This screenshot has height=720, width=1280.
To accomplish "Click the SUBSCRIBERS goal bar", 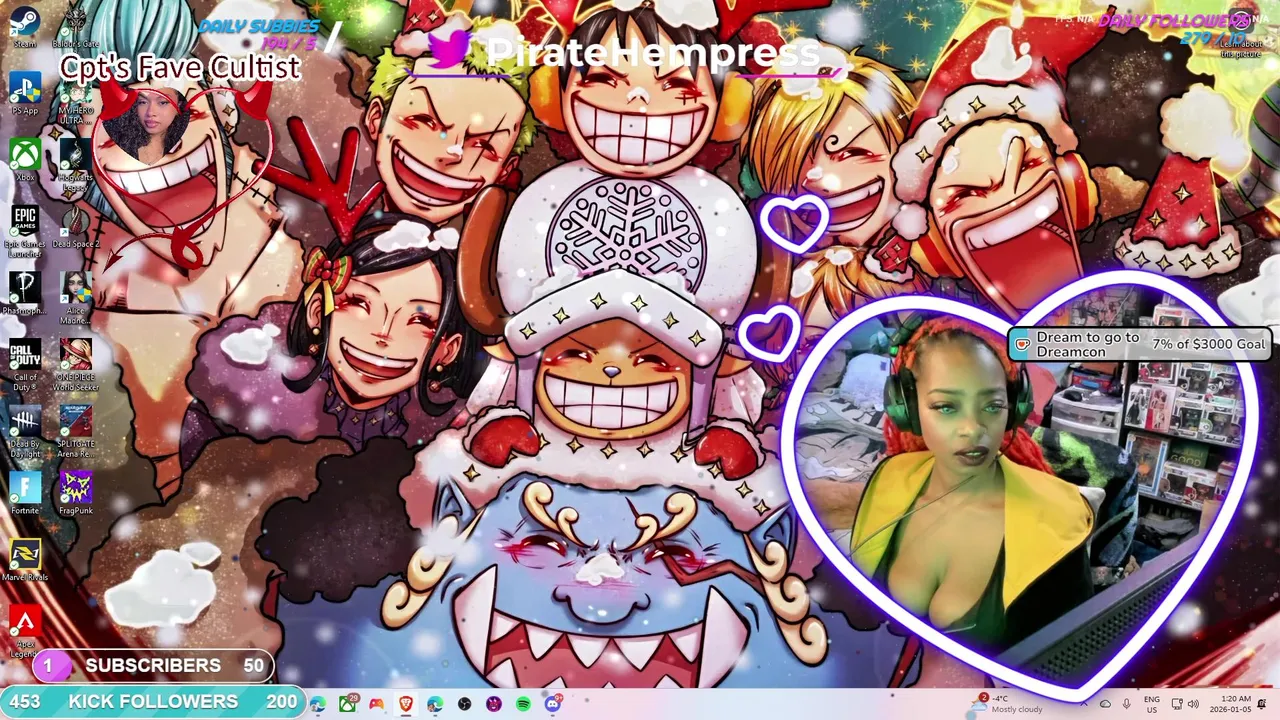I will coord(153,665).
